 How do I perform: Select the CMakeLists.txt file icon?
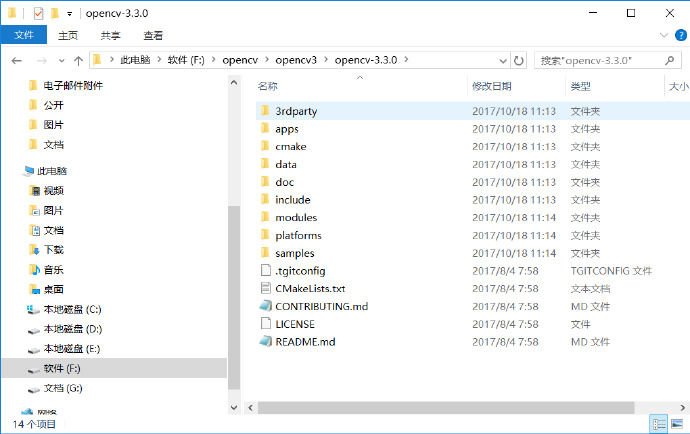pyautogui.click(x=266, y=288)
